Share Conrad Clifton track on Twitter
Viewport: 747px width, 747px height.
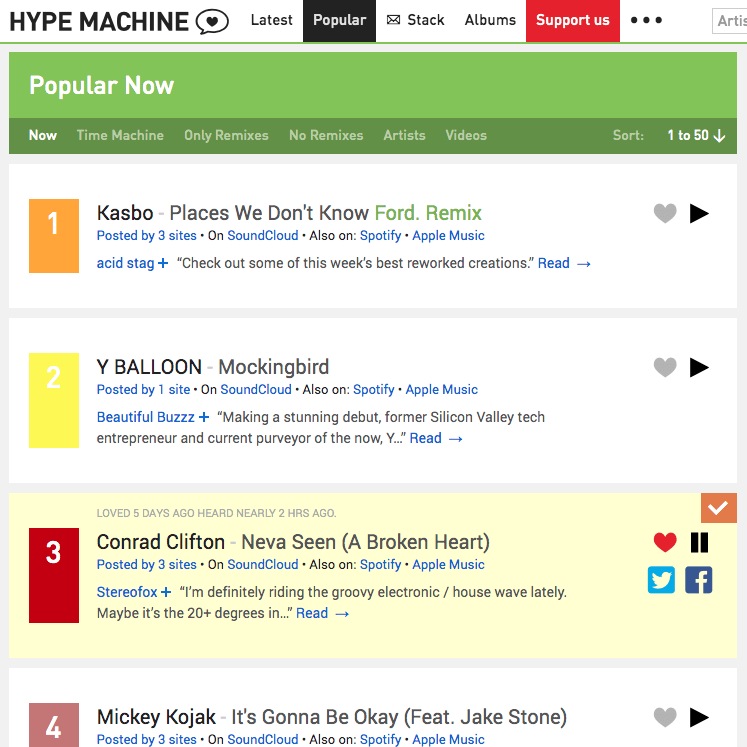click(661, 580)
